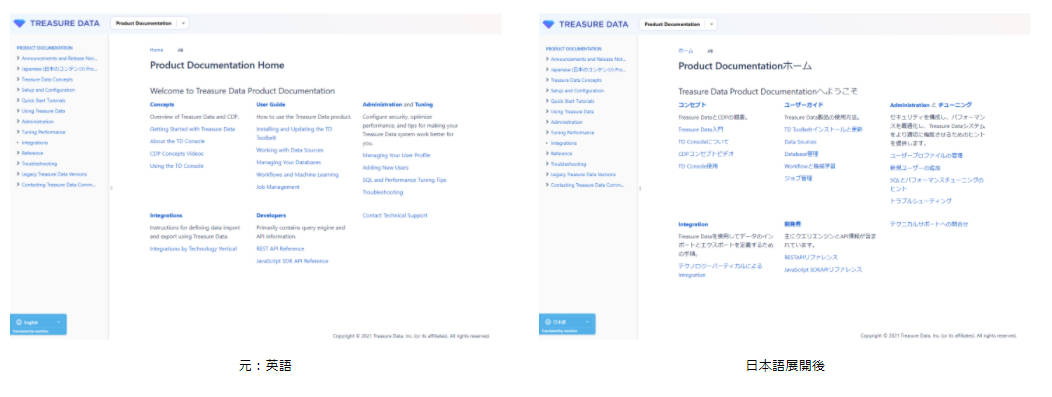Open Troubleshooting link in English main content
This screenshot has height=397, width=1052.
383,192
